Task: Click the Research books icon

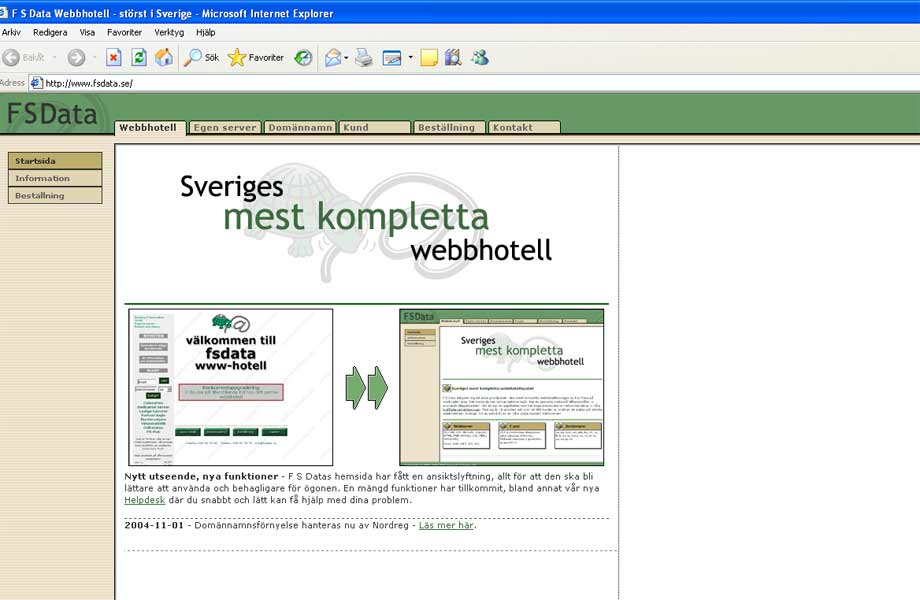Action: pyautogui.click(x=454, y=57)
